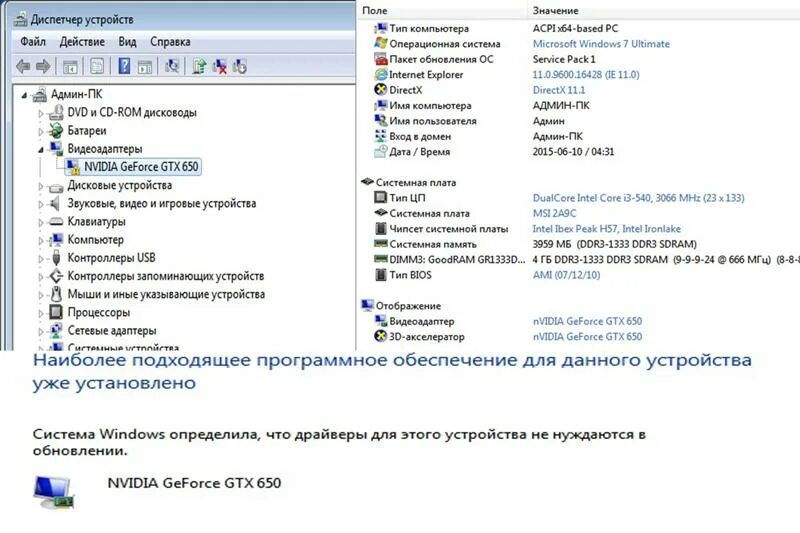The height and width of the screenshot is (533, 800).
Task: Click the 11.0.9600.16428 (IE 11.0) value
Action: [586, 74]
